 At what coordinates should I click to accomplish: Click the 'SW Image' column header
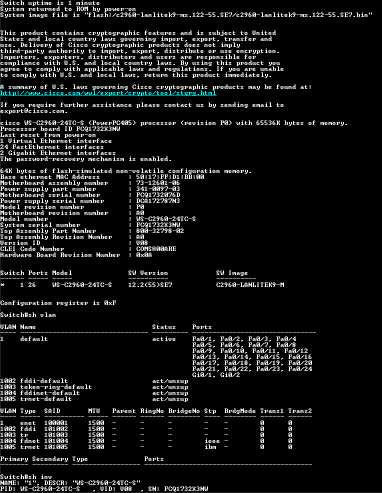click(232, 273)
